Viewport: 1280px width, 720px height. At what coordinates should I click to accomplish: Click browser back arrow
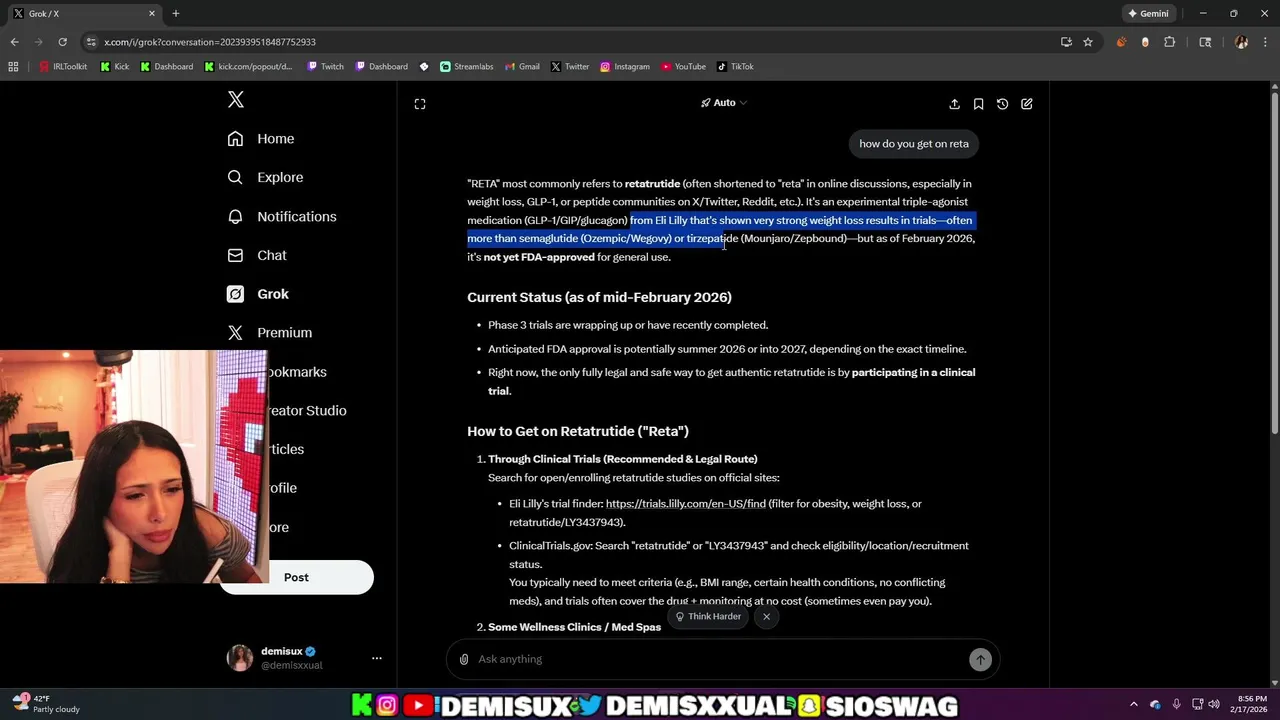pos(14,42)
